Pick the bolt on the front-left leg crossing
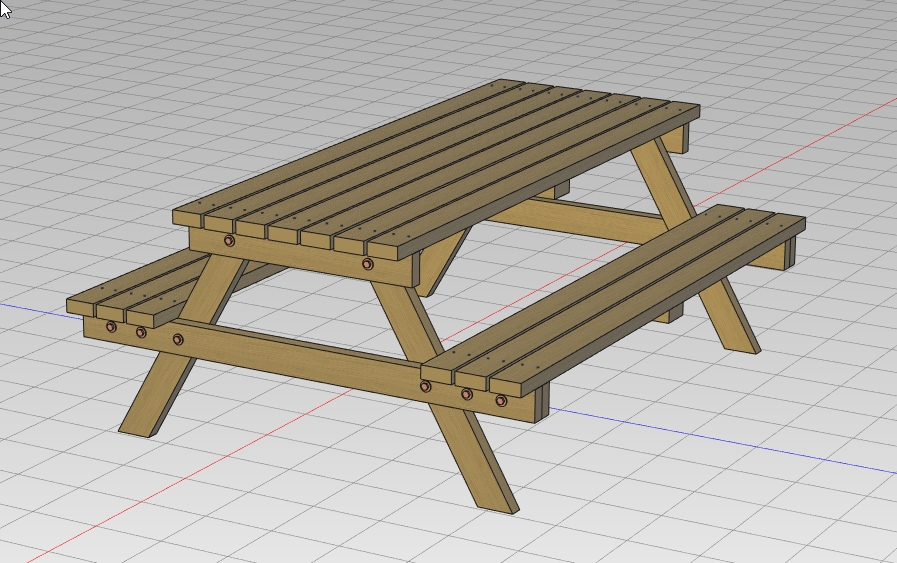 pyautogui.click(x=178, y=339)
